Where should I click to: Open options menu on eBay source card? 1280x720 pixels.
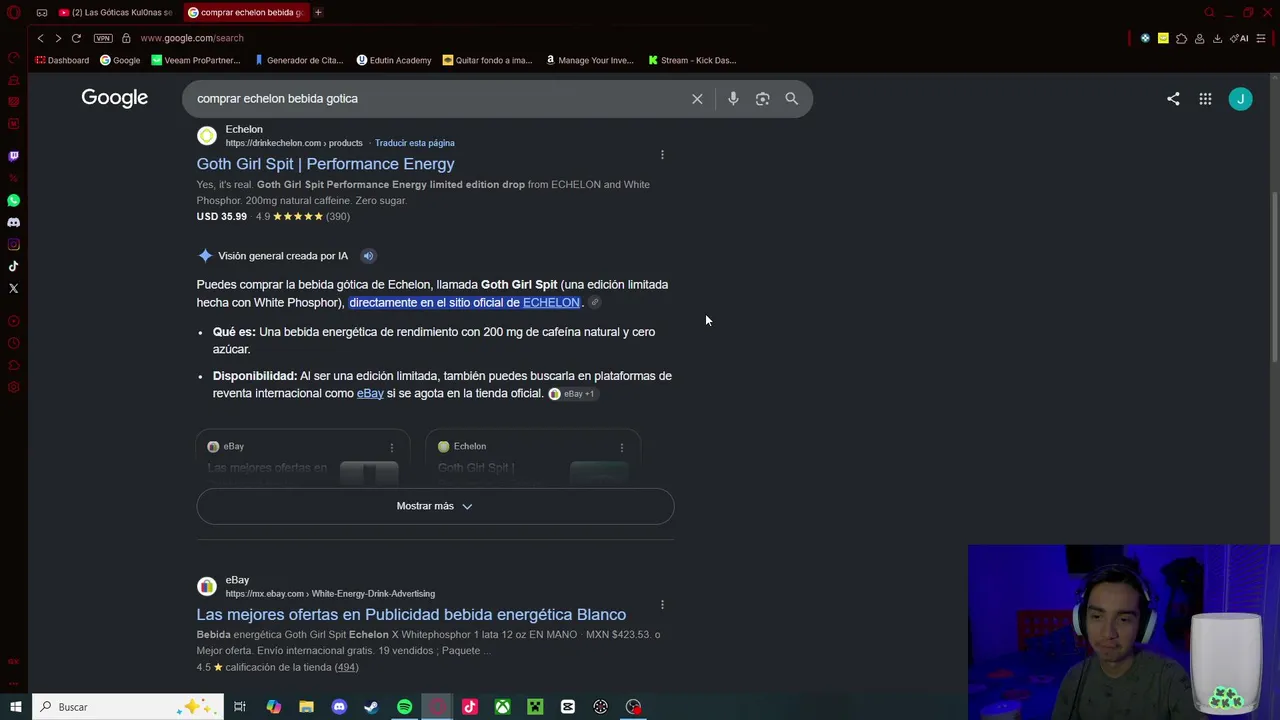392,447
